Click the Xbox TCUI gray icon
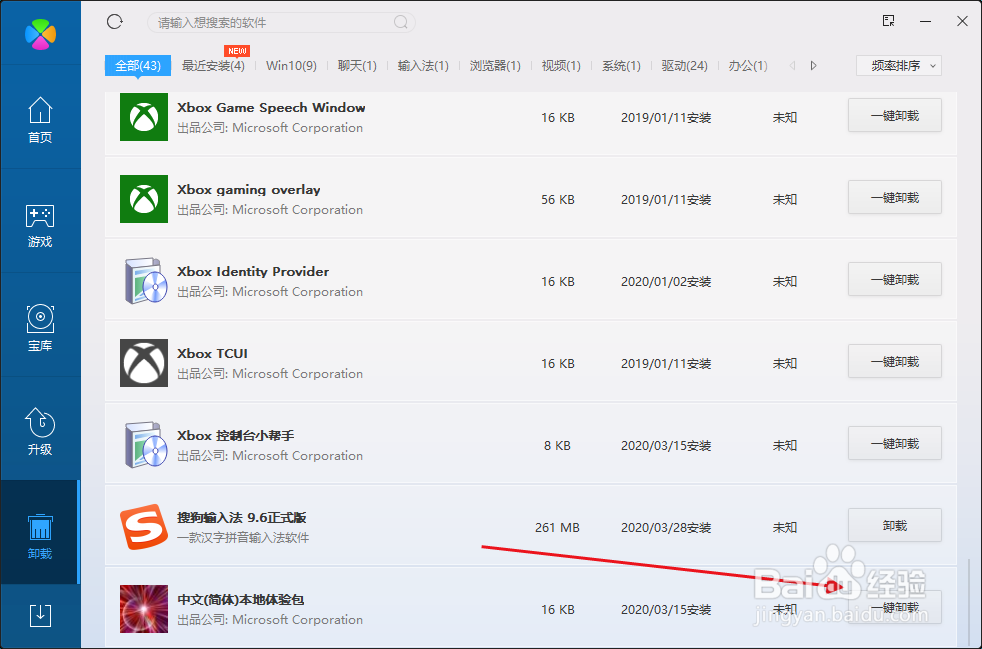The width and height of the screenshot is (982, 649). pos(144,363)
